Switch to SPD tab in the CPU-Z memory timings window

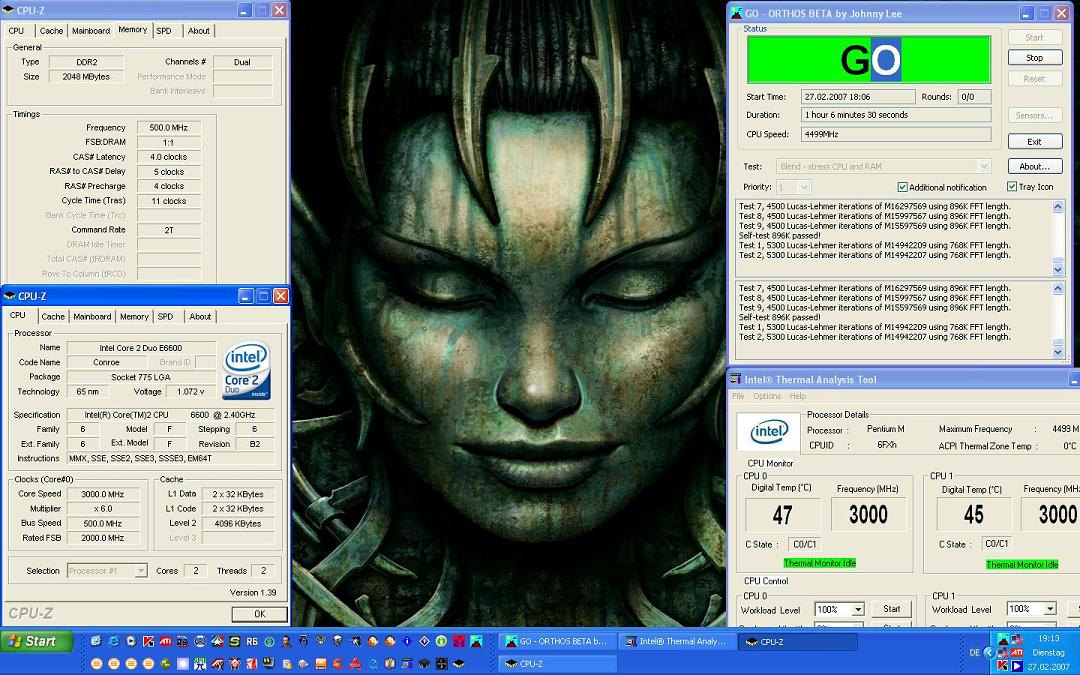(x=164, y=30)
